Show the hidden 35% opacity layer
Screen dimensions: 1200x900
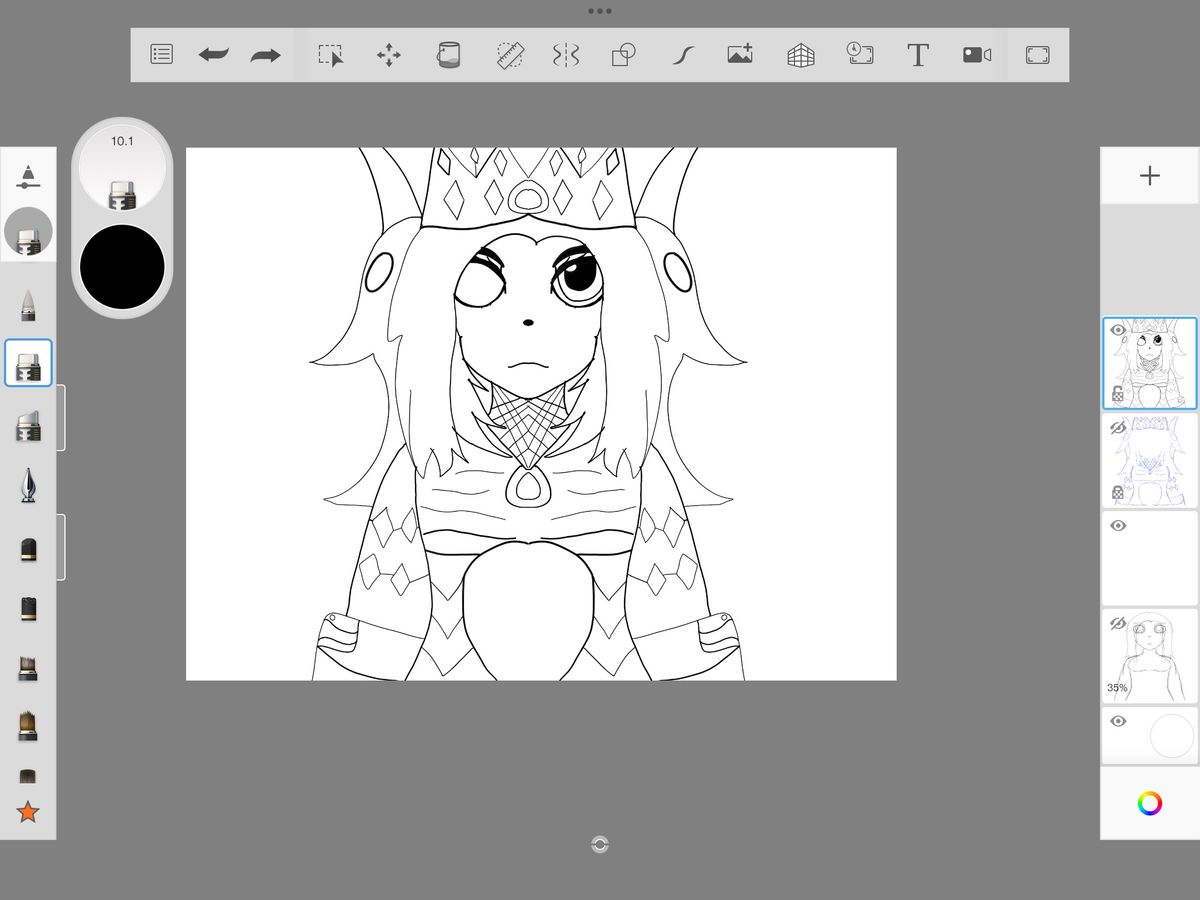pyautogui.click(x=1118, y=623)
